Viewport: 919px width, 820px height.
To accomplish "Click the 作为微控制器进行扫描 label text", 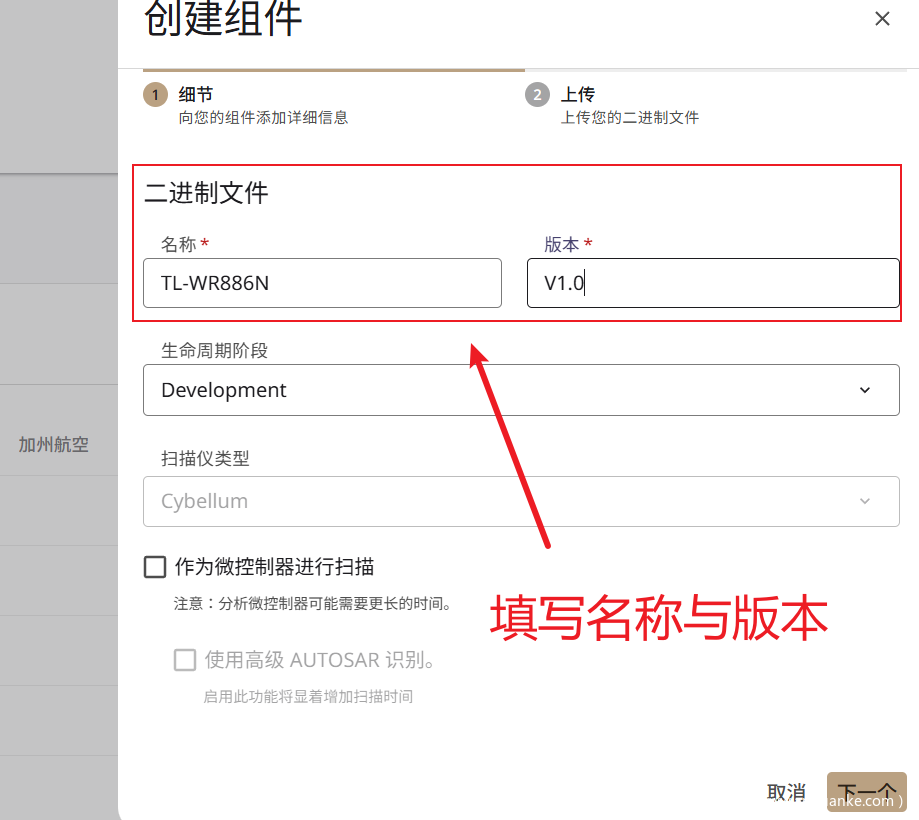I will (x=274, y=568).
